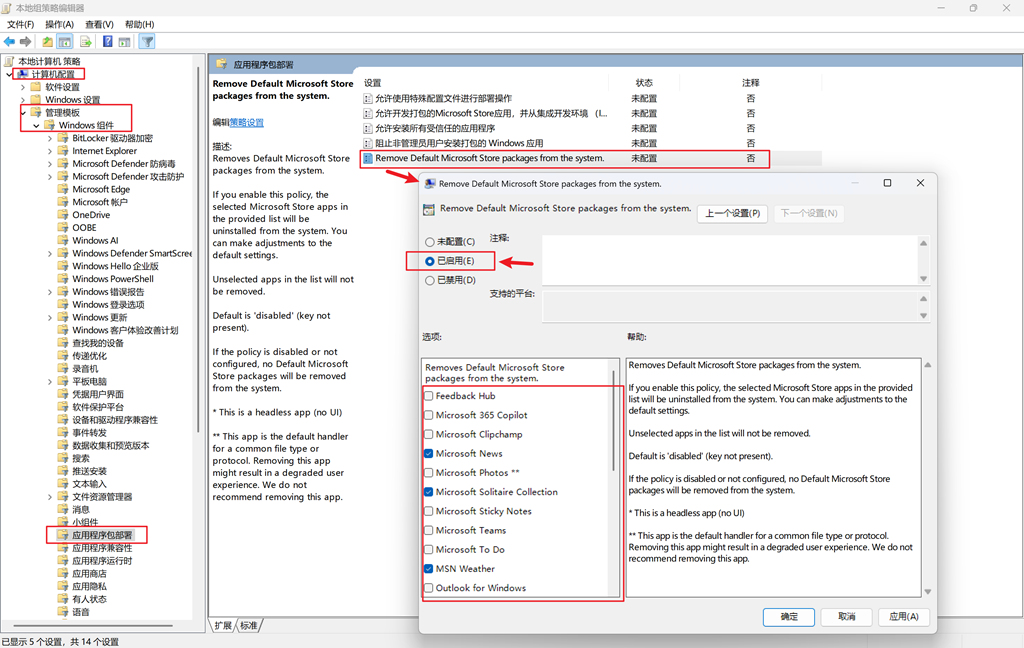
Task: Open the 操作(A) menu
Action: pyautogui.click(x=59, y=24)
